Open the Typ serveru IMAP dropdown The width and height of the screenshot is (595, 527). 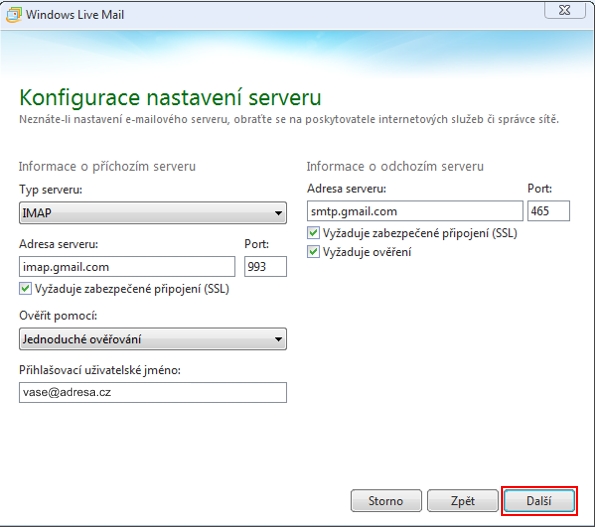(153, 213)
